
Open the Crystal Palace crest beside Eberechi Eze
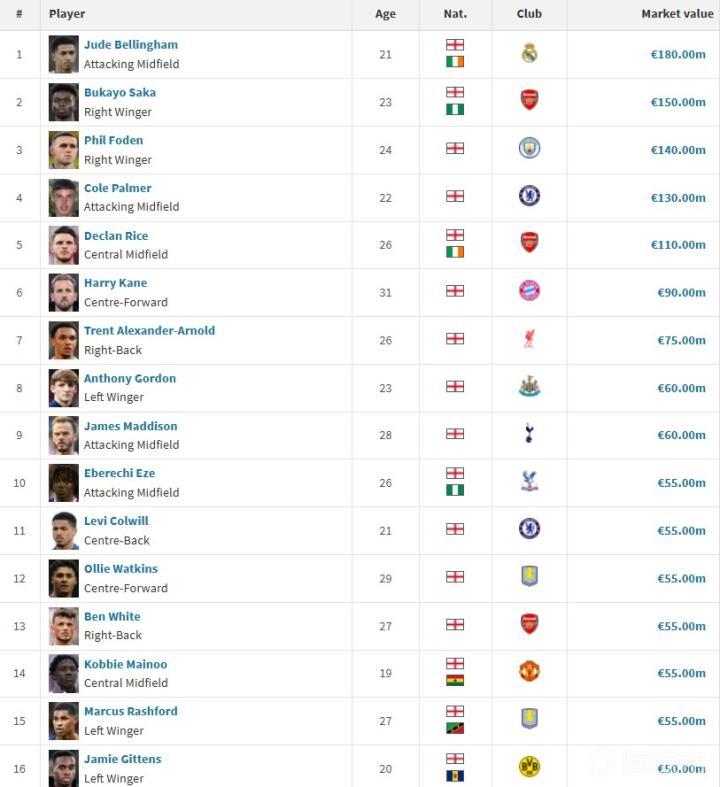coord(529,482)
